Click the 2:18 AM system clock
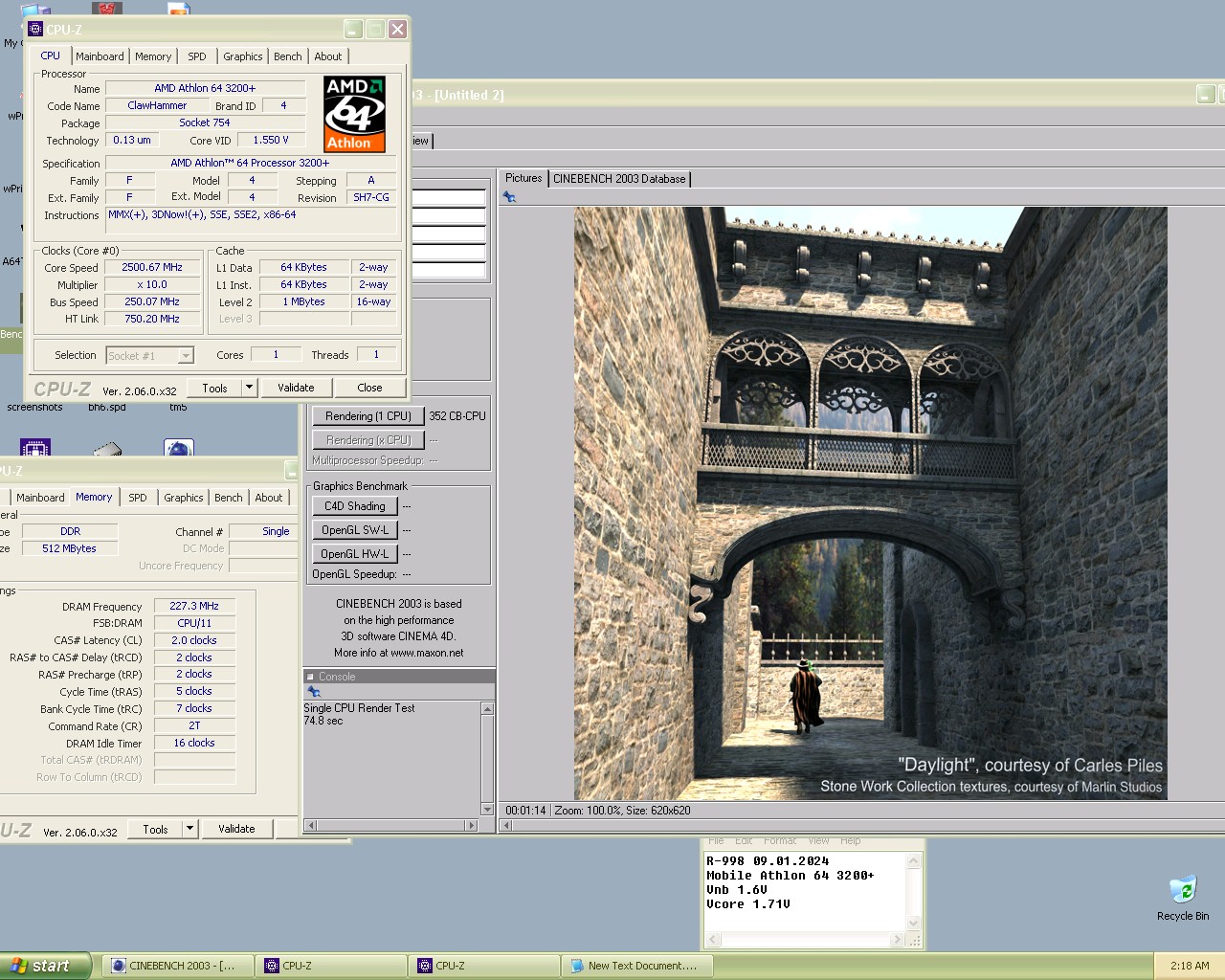The width and height of the screenshot is (1225, 980). [x=1190, y=966]
